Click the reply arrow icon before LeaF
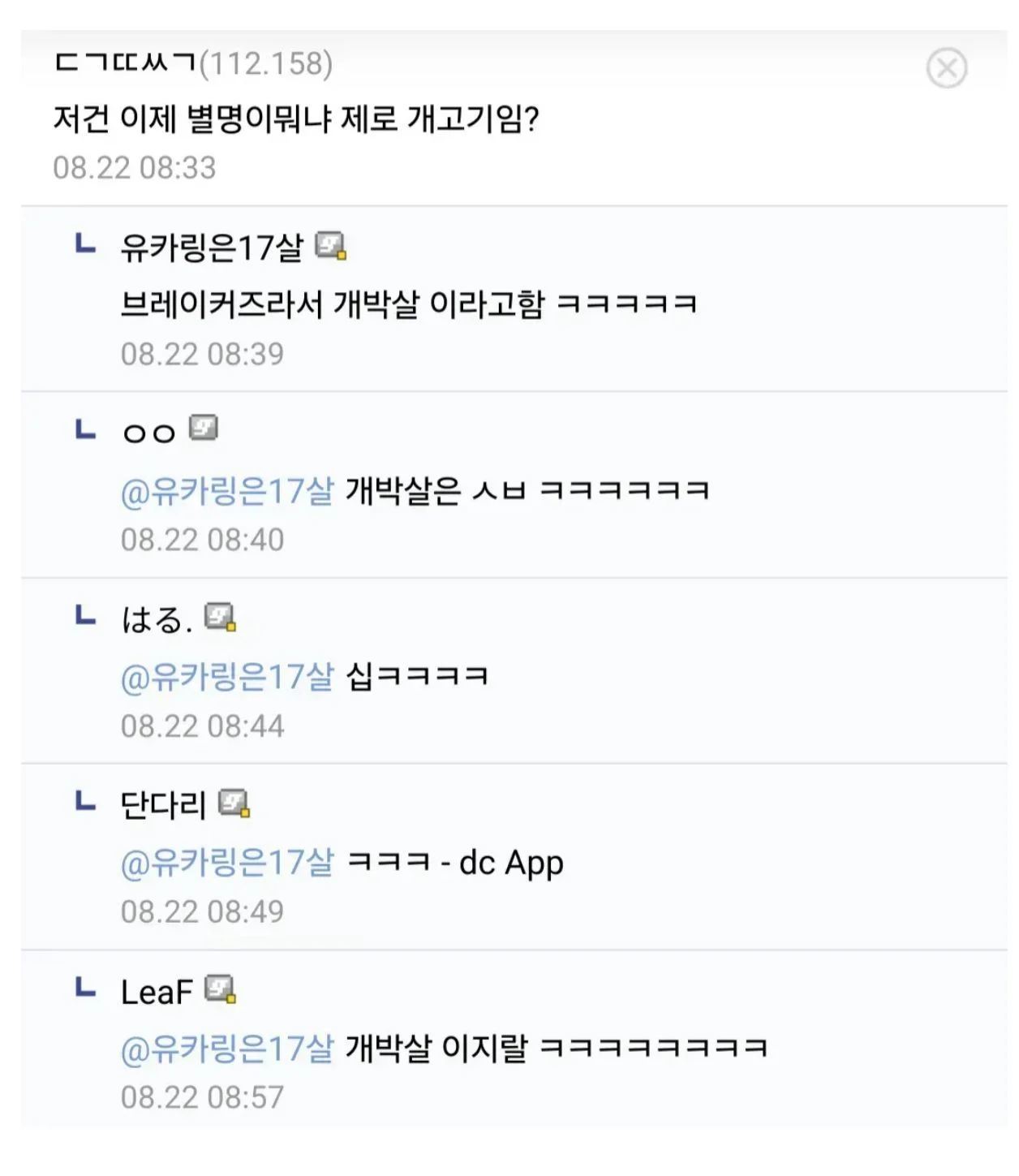 [x=85, y=988]
